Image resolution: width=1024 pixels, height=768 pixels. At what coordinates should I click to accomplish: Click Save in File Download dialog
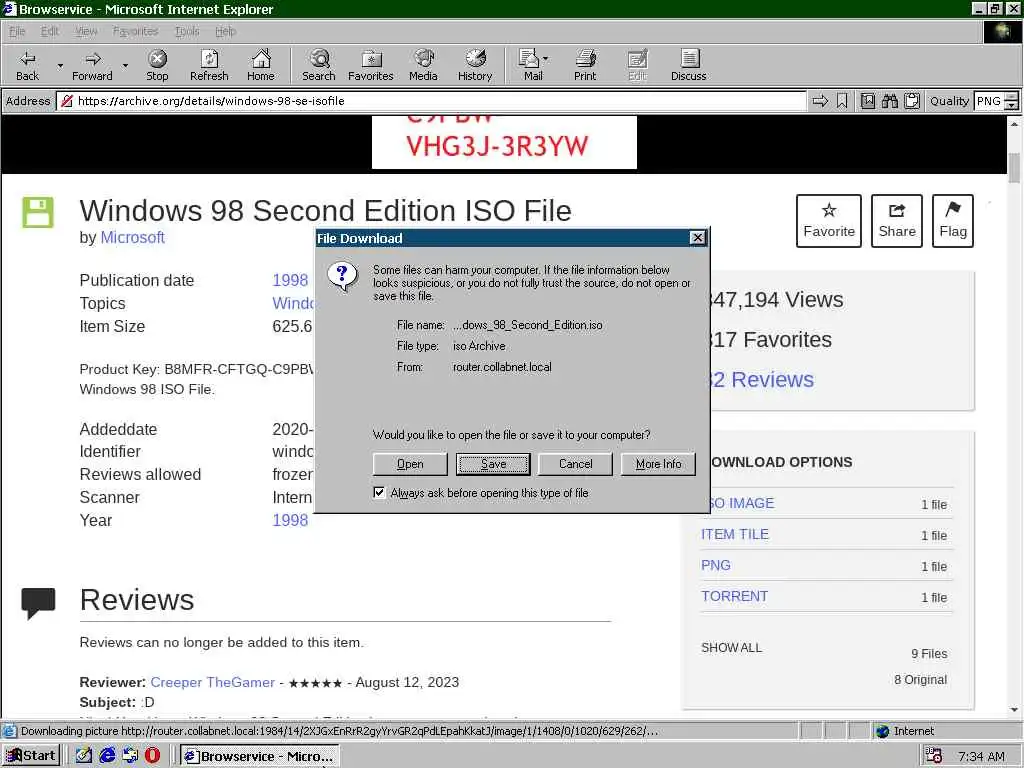(493, 464)
